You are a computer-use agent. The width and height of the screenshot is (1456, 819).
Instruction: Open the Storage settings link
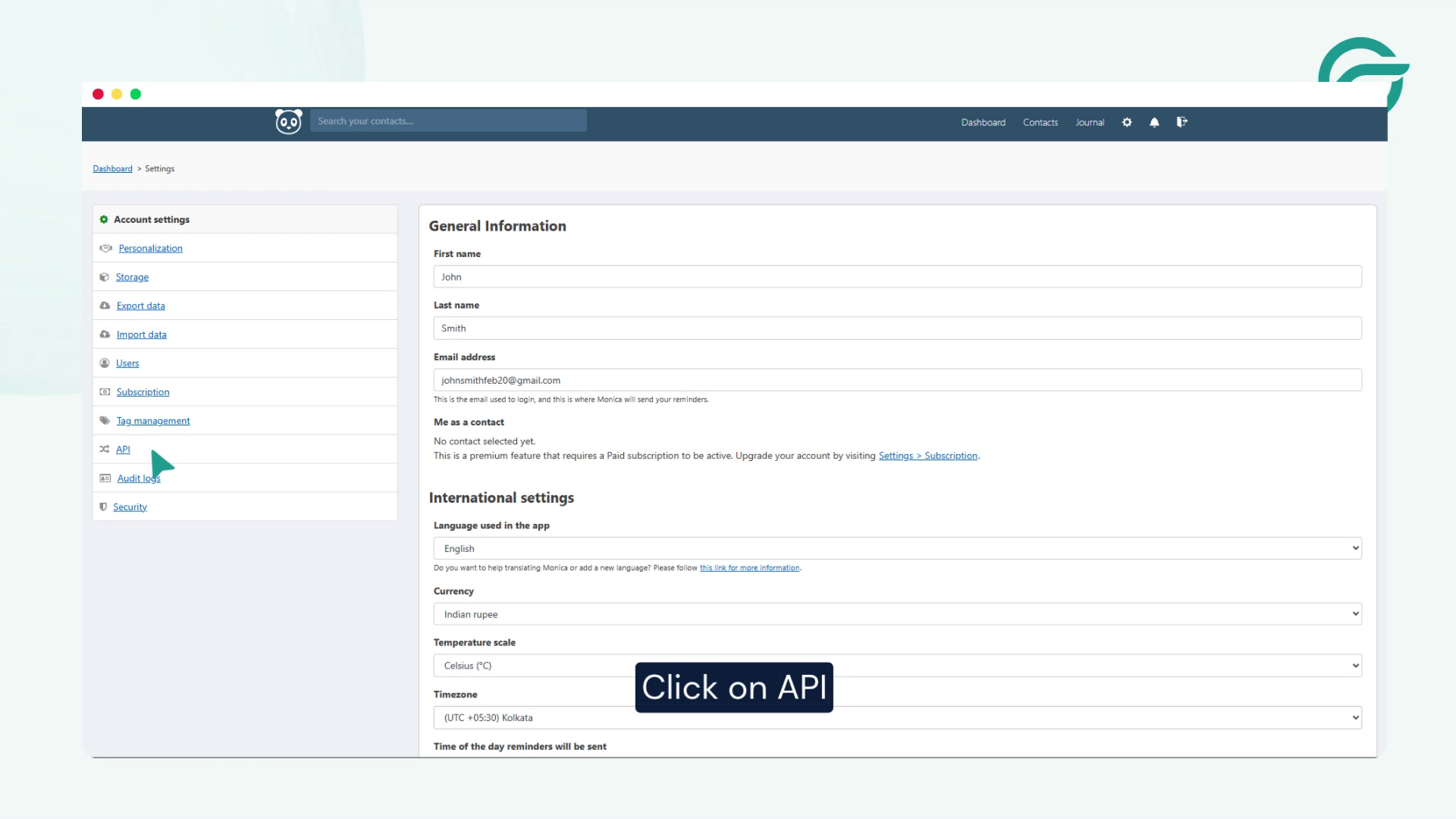point(132,277)
